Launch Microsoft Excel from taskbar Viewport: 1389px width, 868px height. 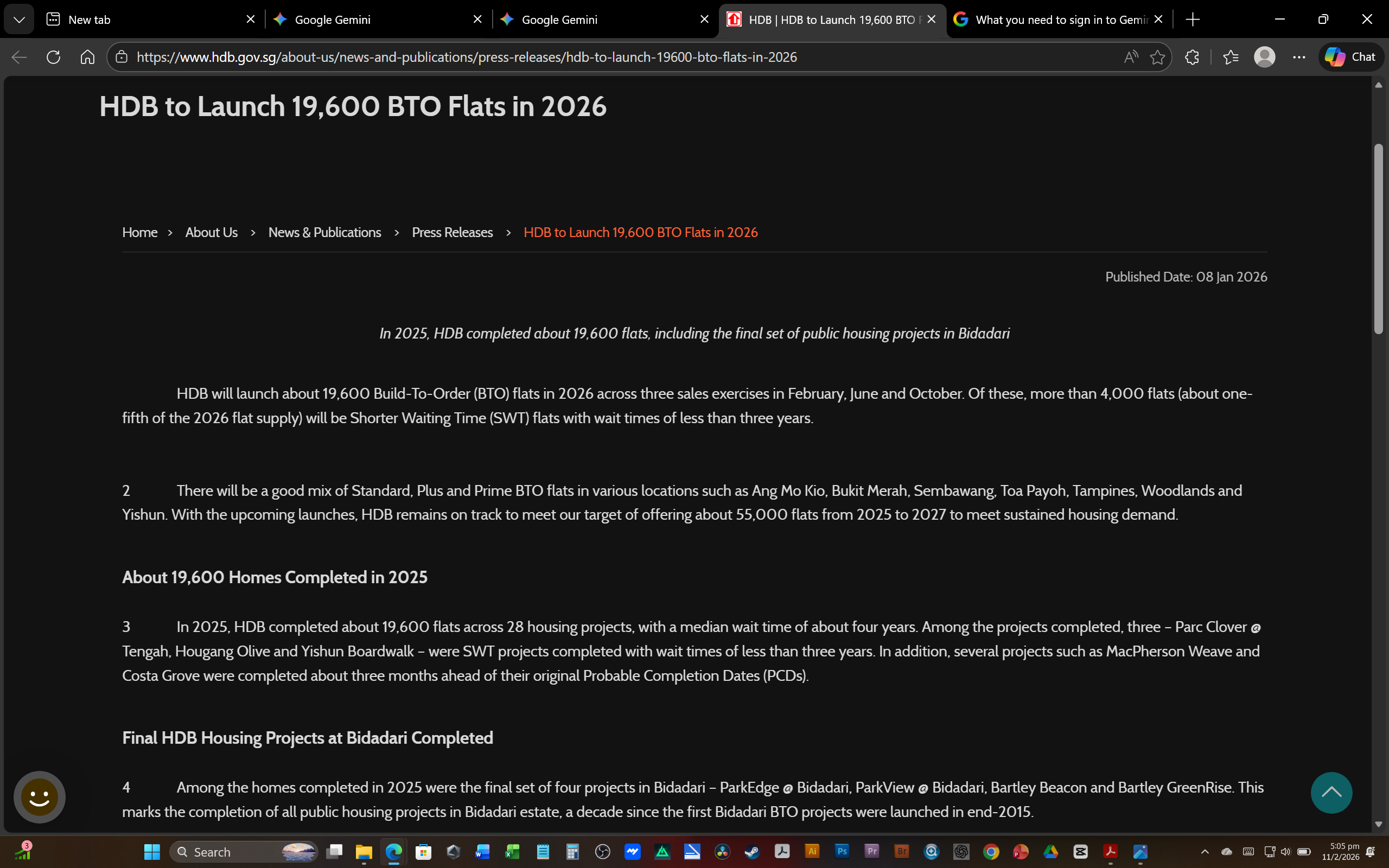513,852
